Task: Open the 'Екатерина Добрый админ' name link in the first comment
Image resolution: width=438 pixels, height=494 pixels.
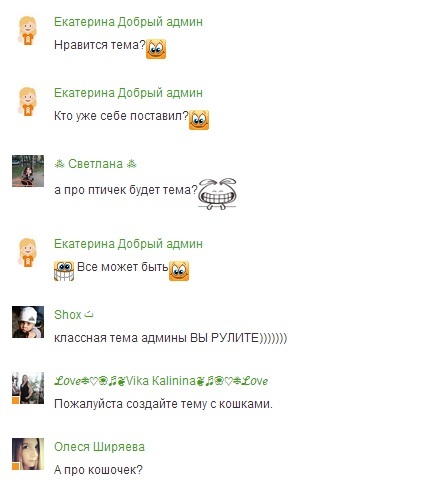Action: (128, 22)
